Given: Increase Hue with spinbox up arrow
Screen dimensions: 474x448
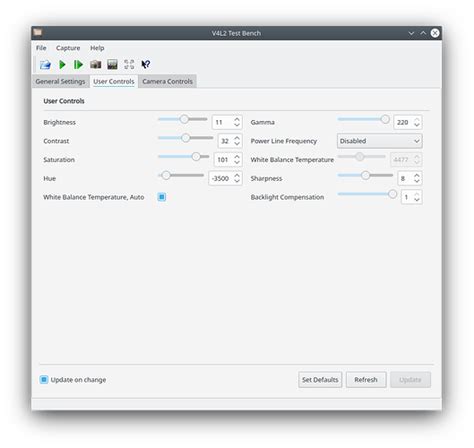Looking at the screenshot, I should click(x=237, y=175).
